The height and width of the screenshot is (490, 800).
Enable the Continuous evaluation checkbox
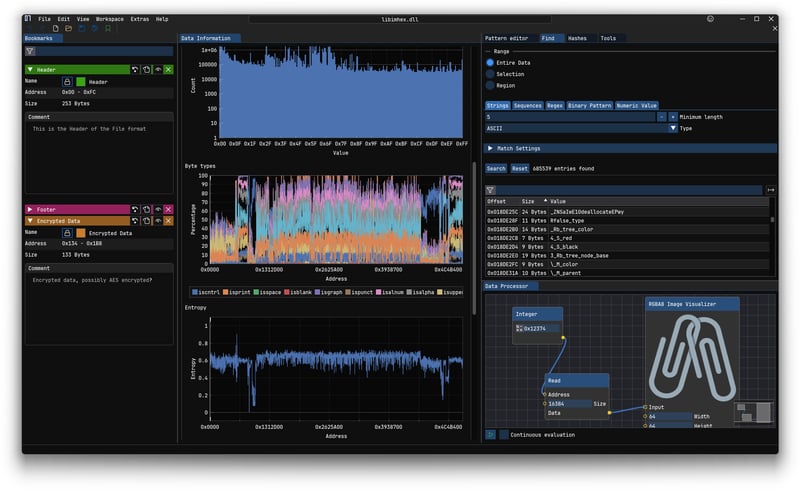[503, 435]
